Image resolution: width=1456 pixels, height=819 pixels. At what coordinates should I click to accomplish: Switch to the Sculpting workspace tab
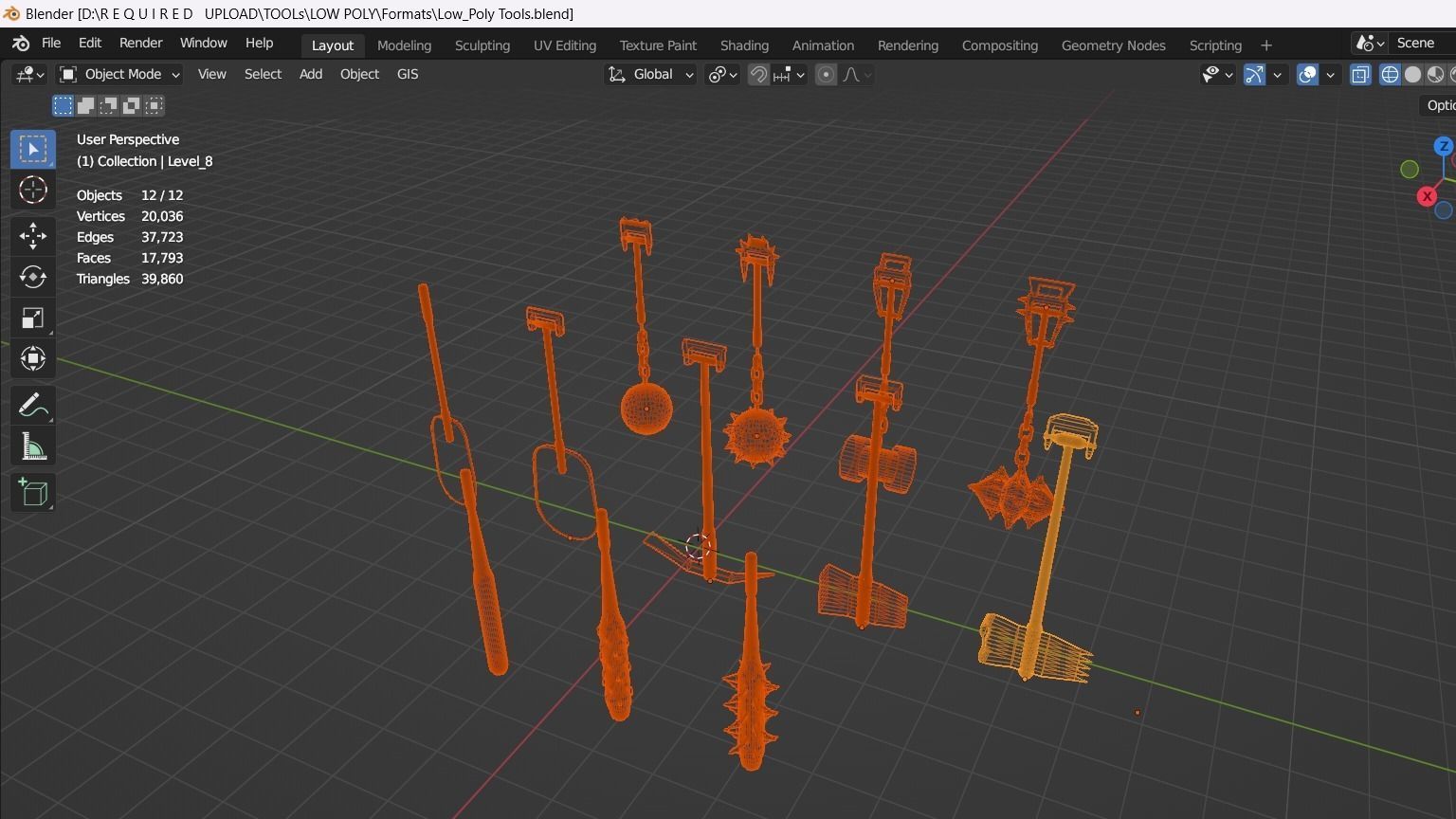(482, 45)
